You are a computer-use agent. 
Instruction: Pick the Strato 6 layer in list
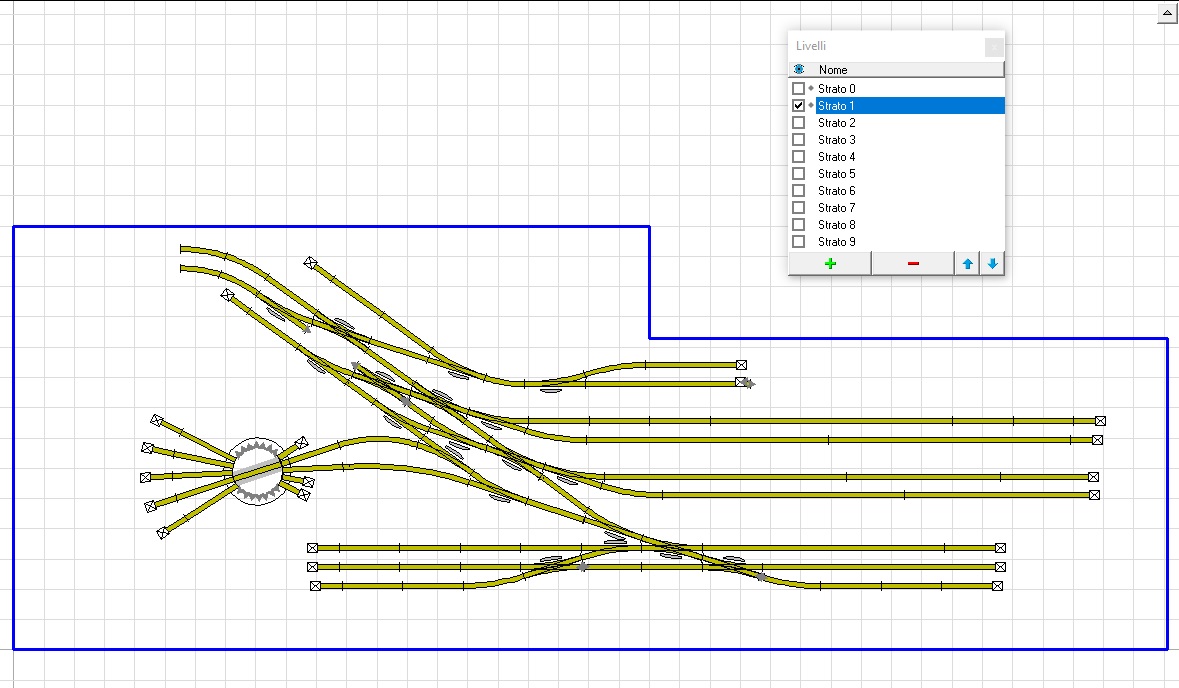point(837,191)
